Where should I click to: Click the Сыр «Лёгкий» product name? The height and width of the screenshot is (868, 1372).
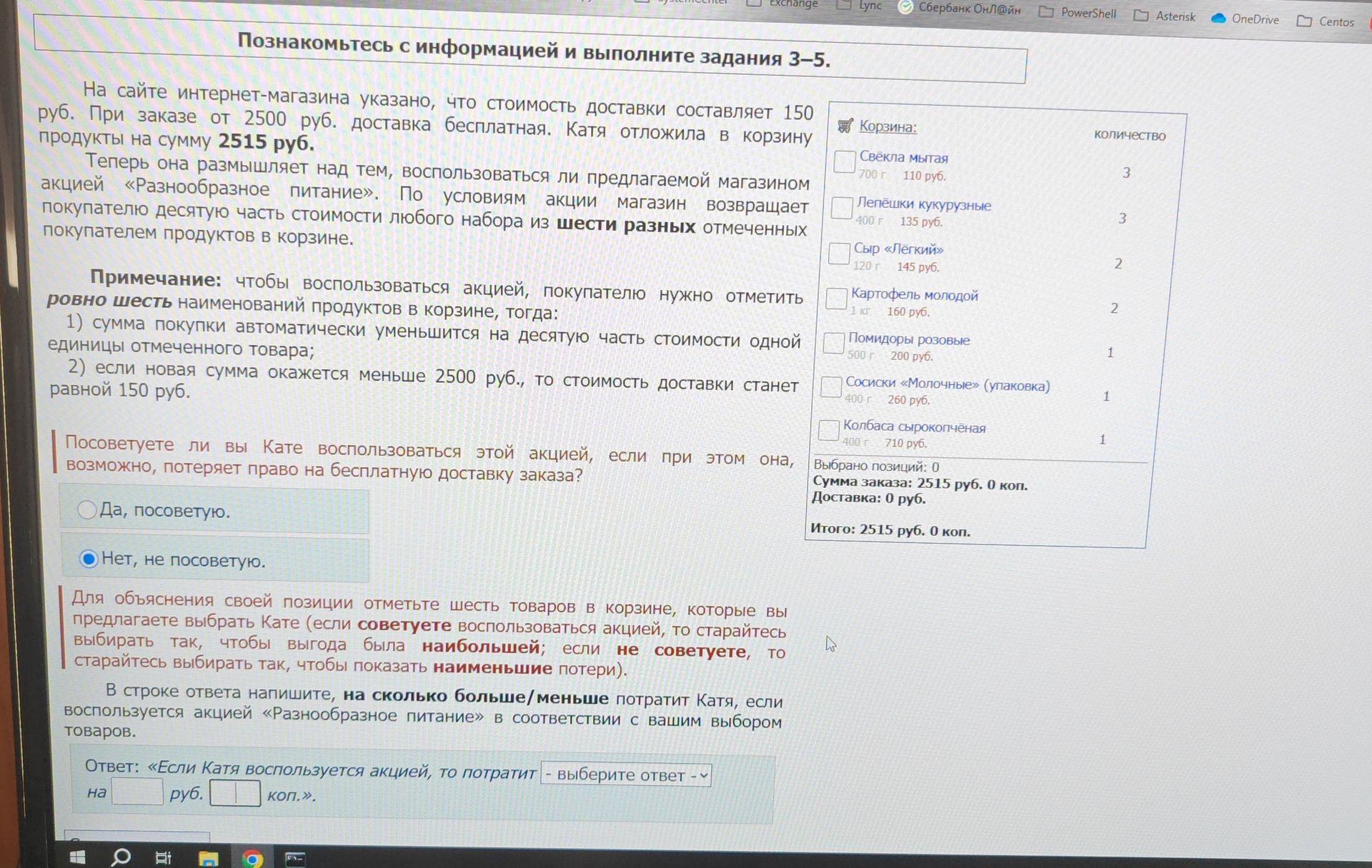(x=898, y=249)
